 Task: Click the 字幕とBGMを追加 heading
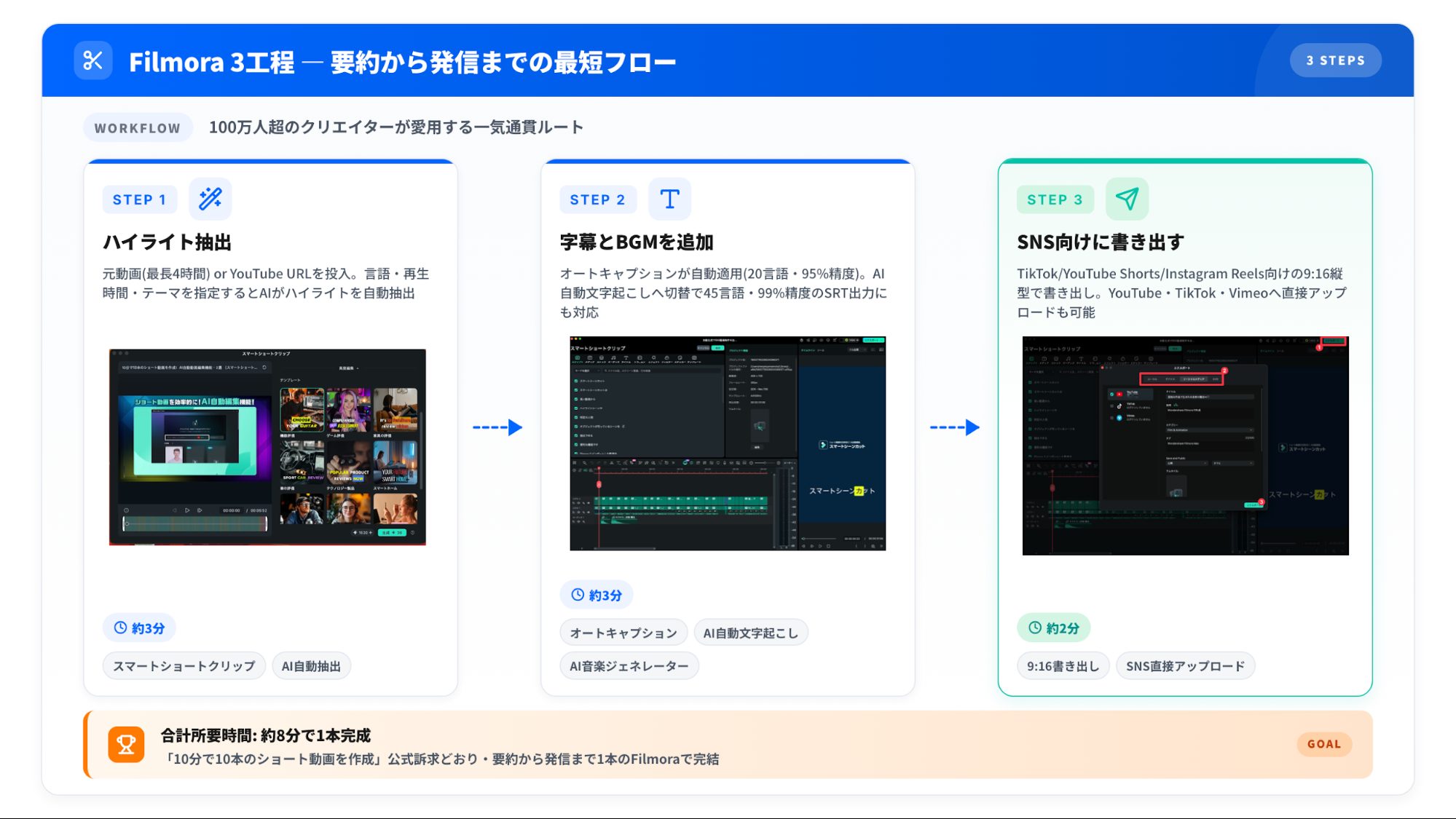point(637,242)
